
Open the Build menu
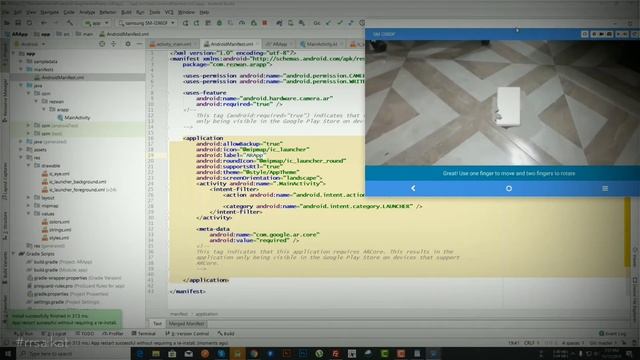click(127, 12)
